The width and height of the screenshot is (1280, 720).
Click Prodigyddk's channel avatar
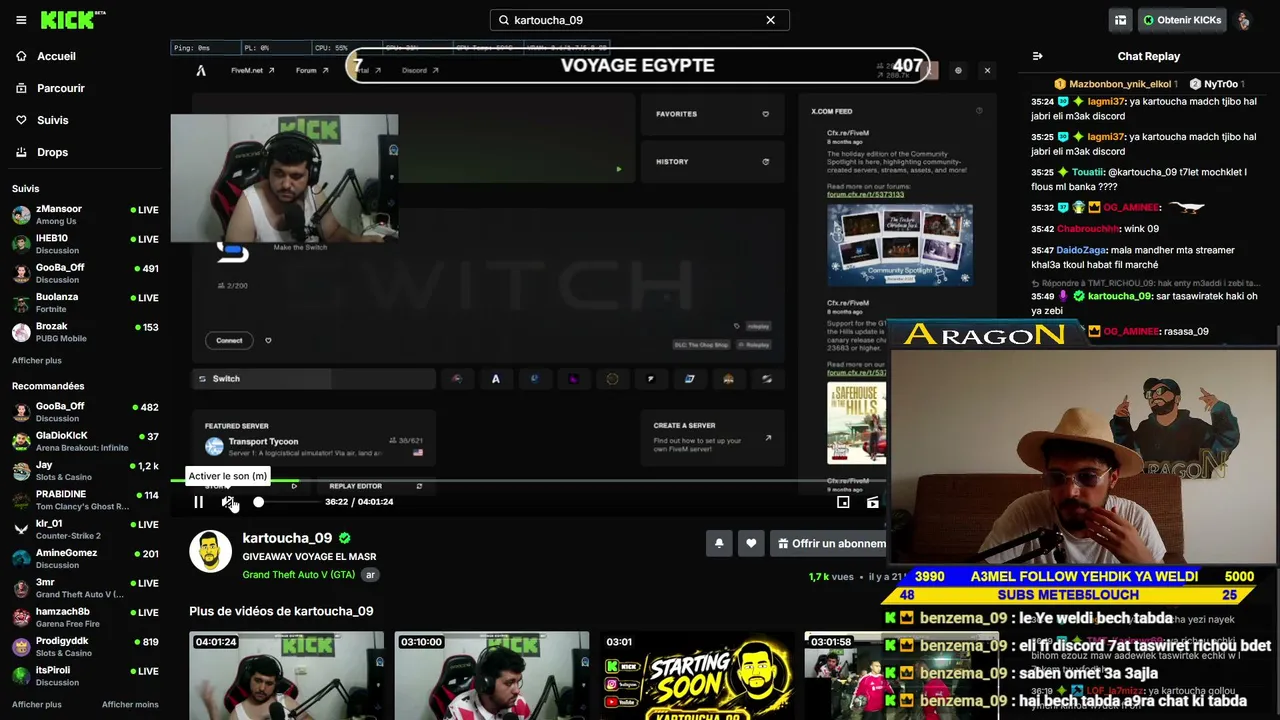tap(21, 646)
